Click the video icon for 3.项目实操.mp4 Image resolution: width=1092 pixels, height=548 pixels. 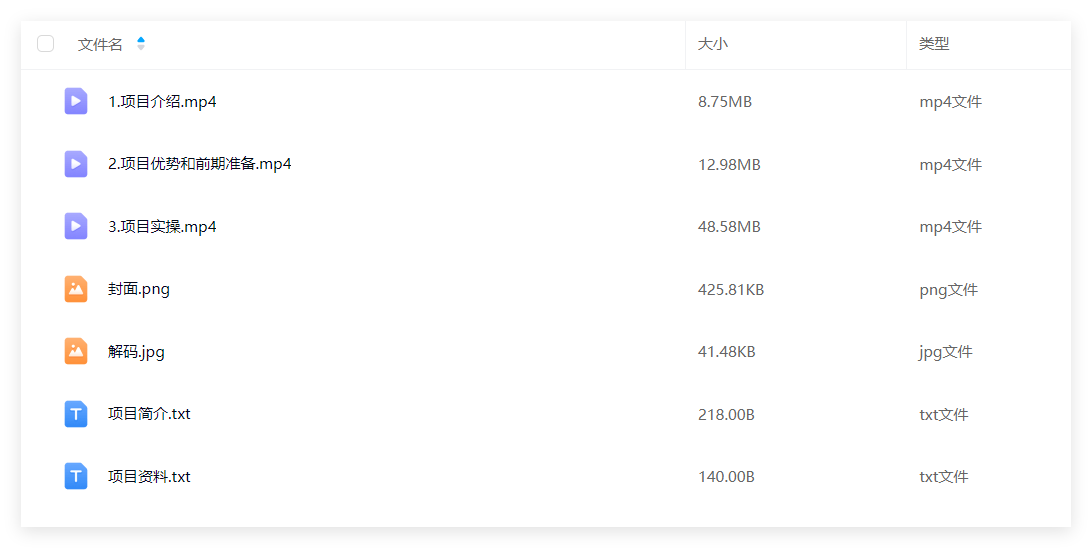click(x=76, y=226)
